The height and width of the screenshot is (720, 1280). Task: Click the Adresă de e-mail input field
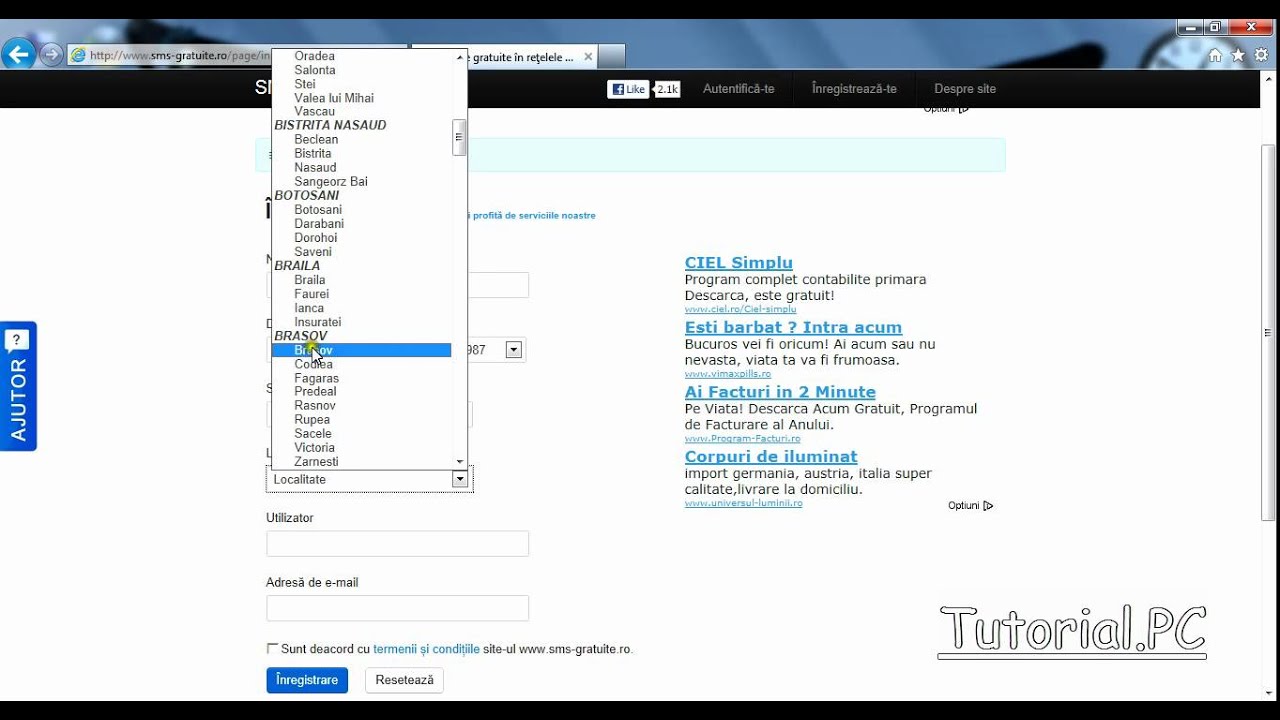pyautogui.click(x=397, y=608)
